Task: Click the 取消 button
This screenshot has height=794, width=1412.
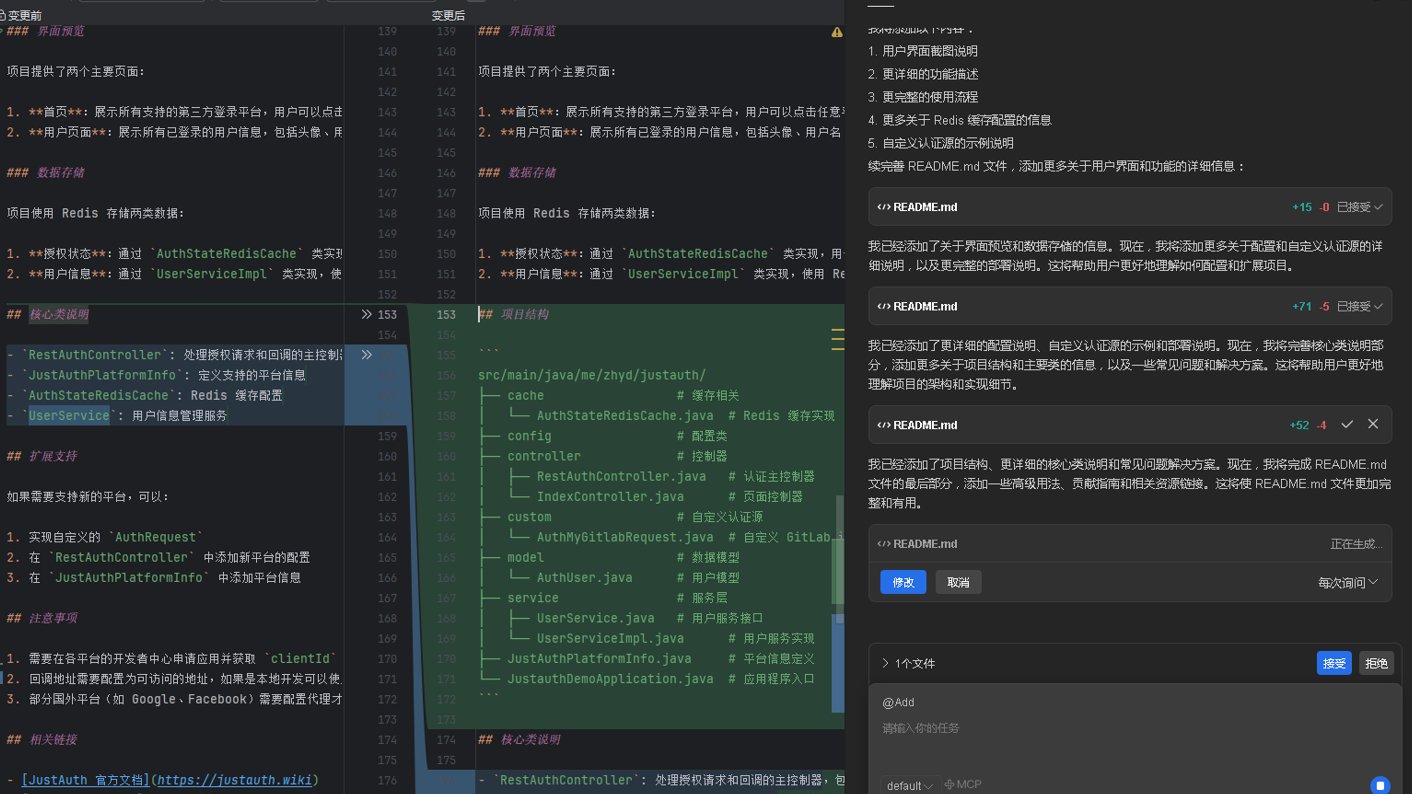Action: pyautogui.click(x=958, y=582)
